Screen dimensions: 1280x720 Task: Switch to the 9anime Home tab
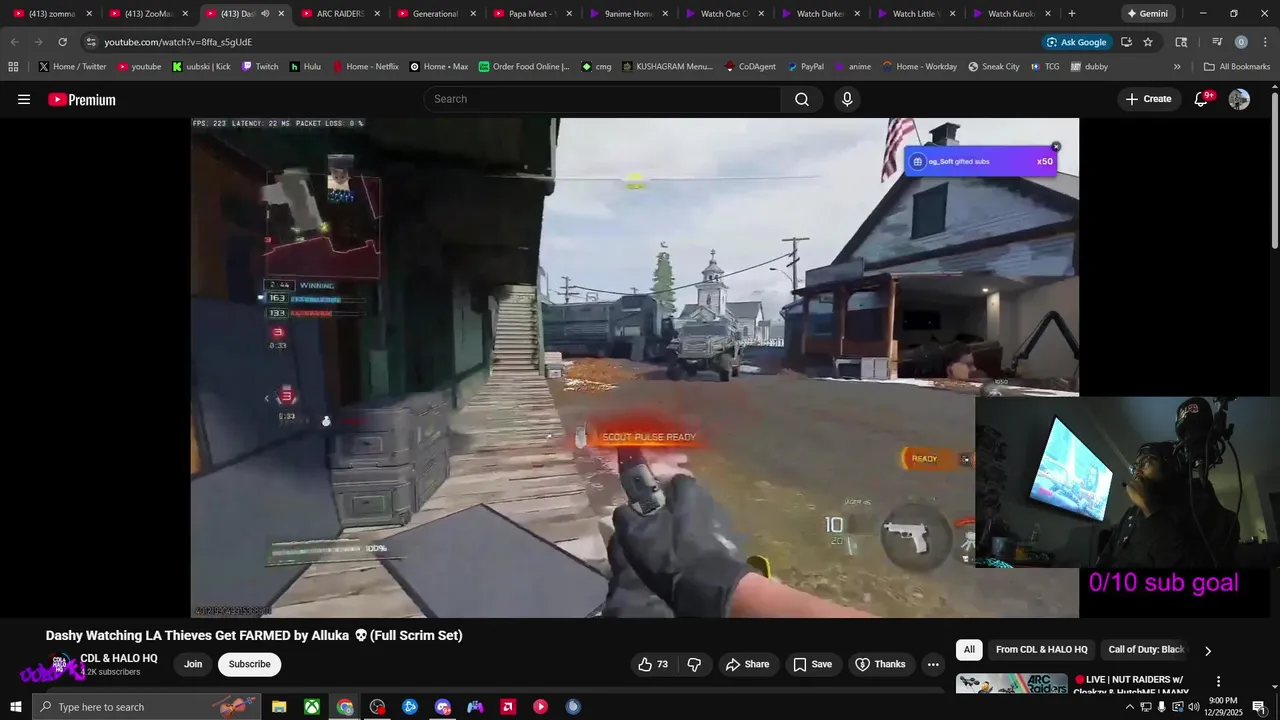coord(626,14)
